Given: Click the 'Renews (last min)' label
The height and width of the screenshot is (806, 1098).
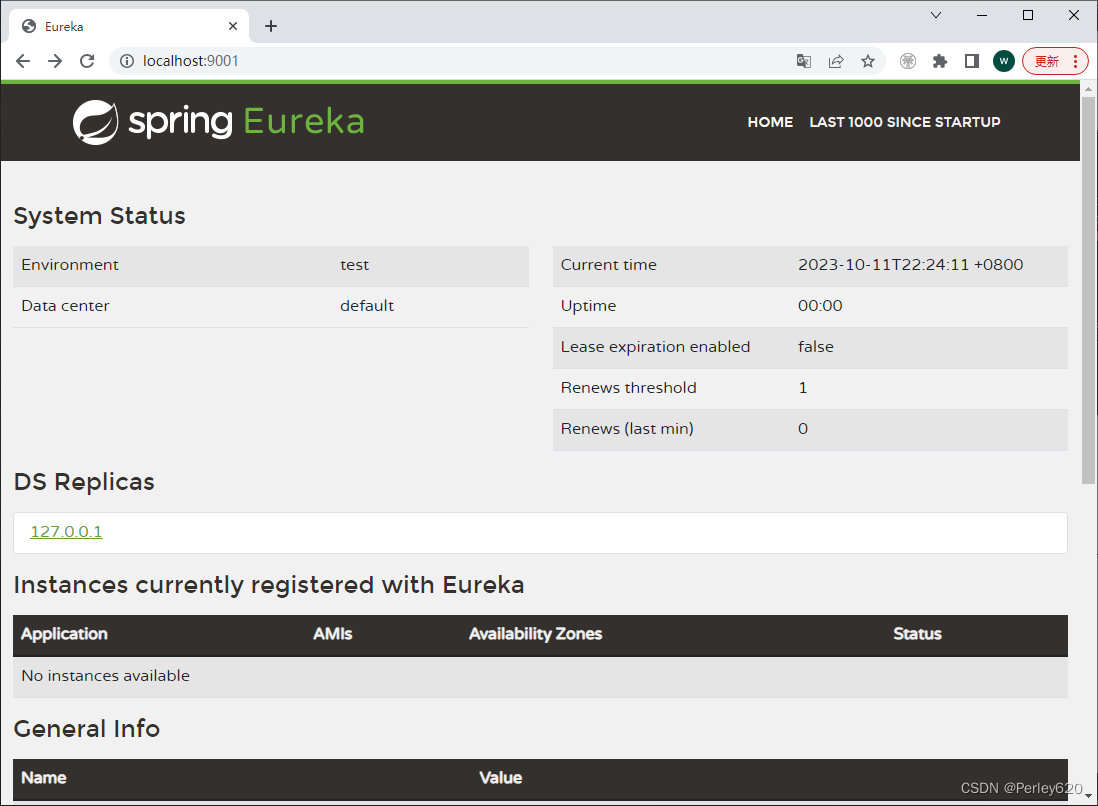Looking at the screenshot, I should pyautogui.click(x=627, y=429).
